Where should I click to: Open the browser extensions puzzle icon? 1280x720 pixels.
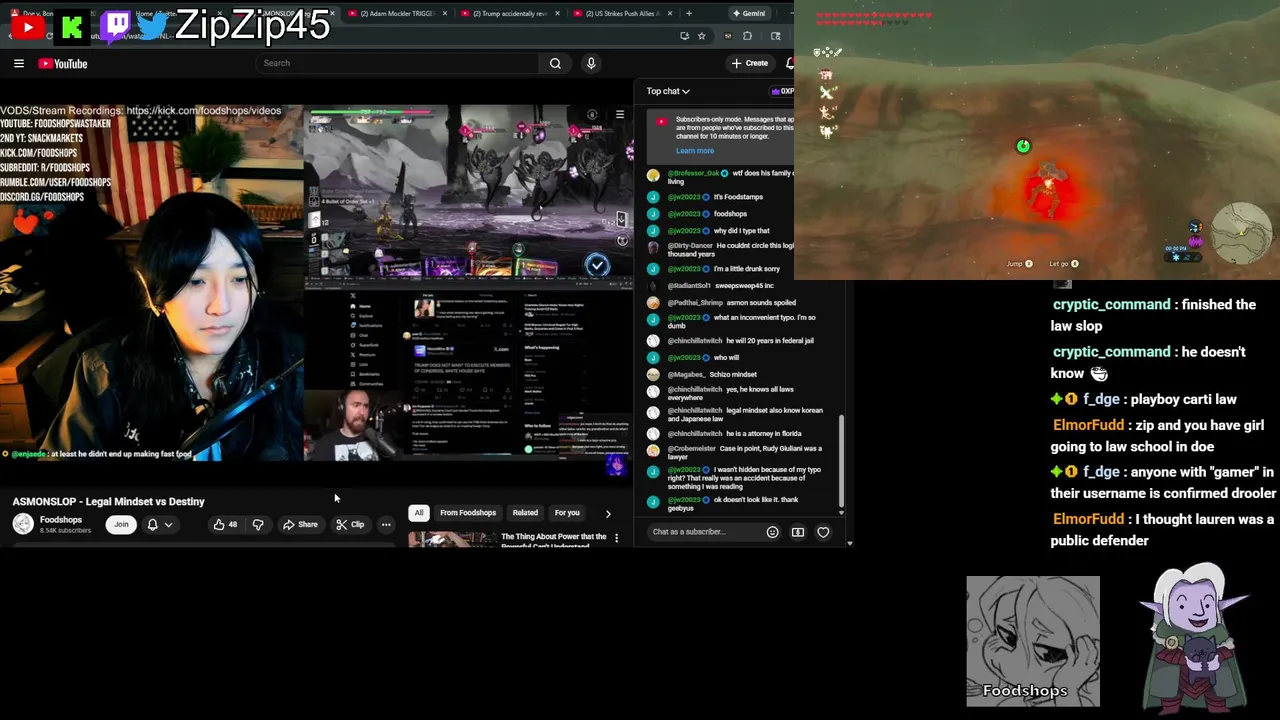pyautogui.click(x=747, y=36)
